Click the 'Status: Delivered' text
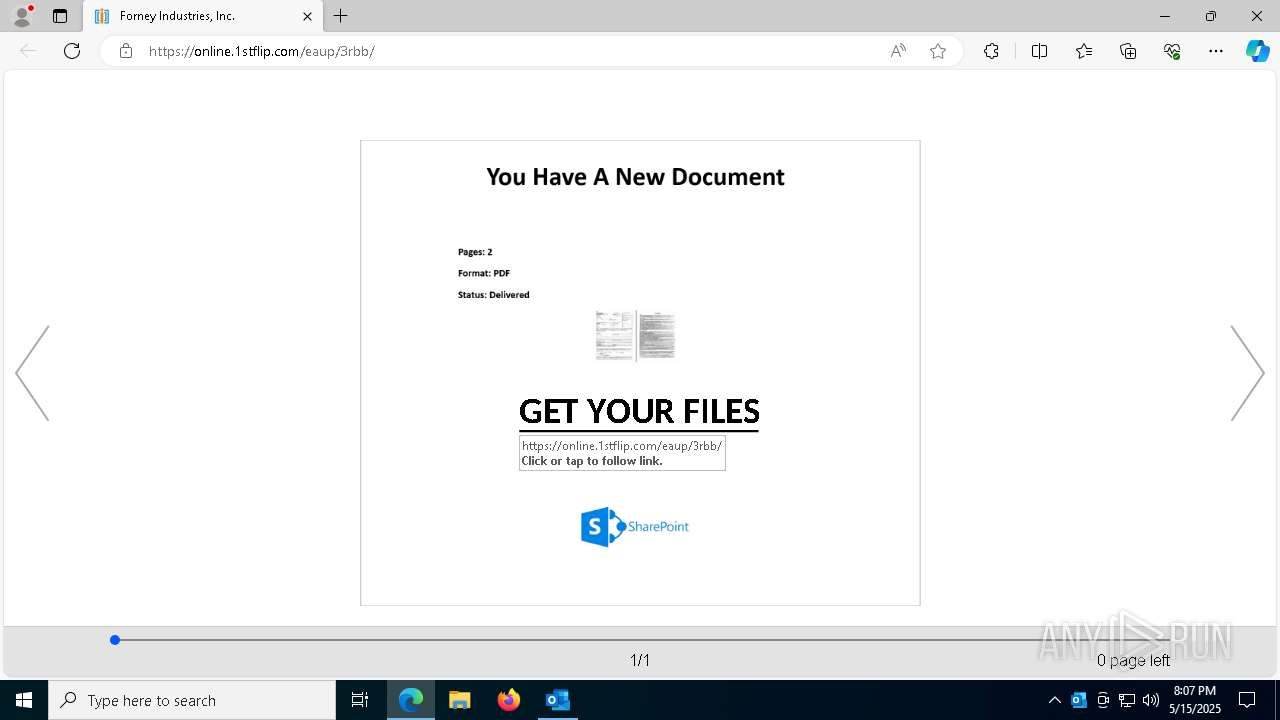 click(x=493, y=295)
